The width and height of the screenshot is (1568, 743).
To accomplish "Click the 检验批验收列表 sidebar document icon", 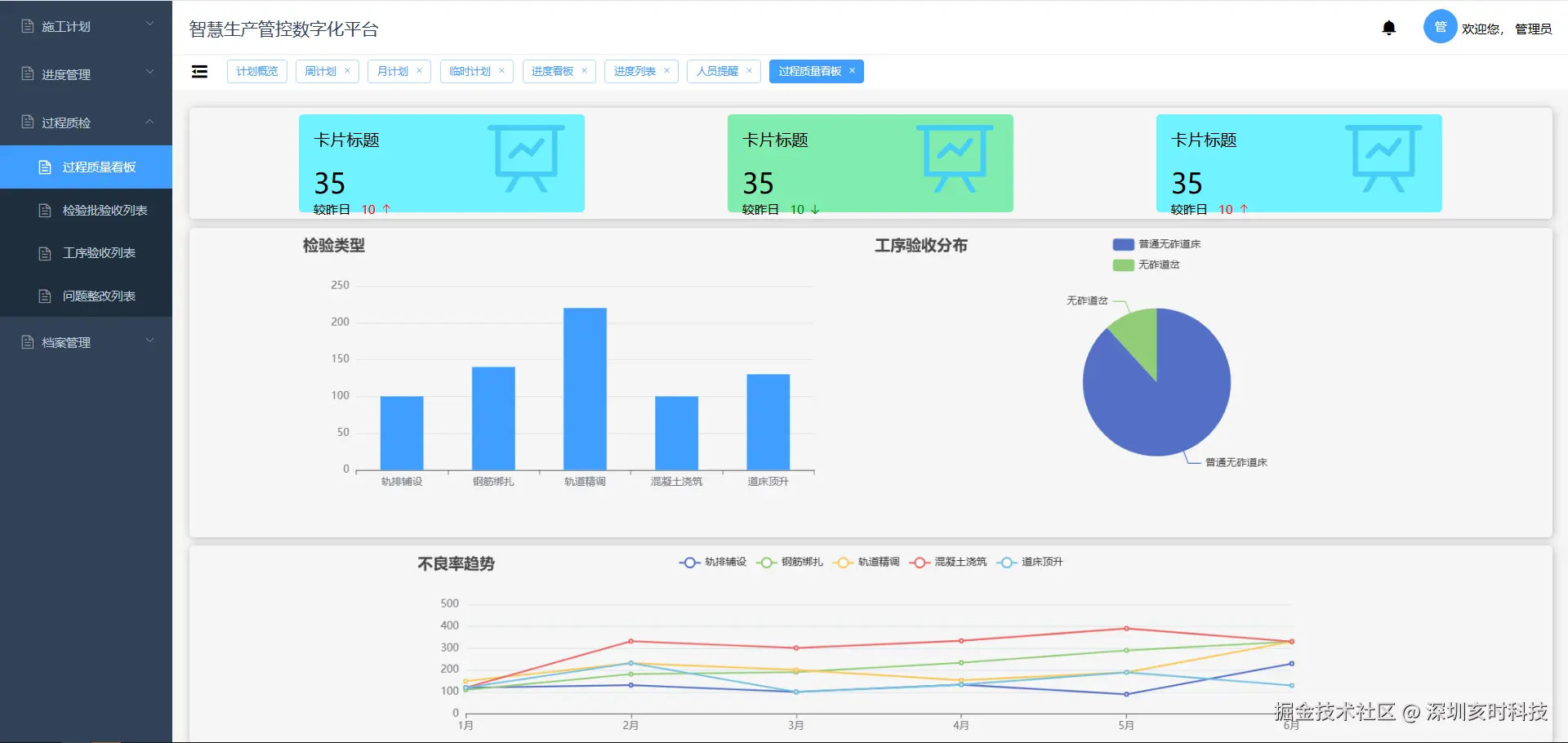I will [45, 211].
